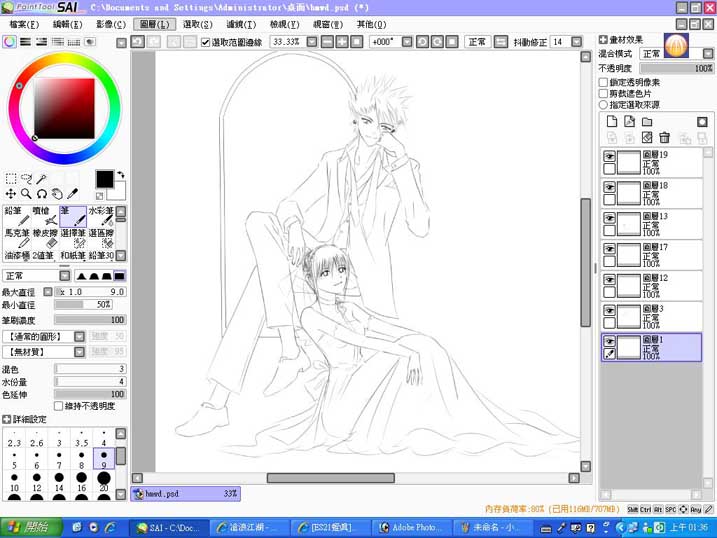Choose the 馬克筆 marker tool

[x=17, y=238]
